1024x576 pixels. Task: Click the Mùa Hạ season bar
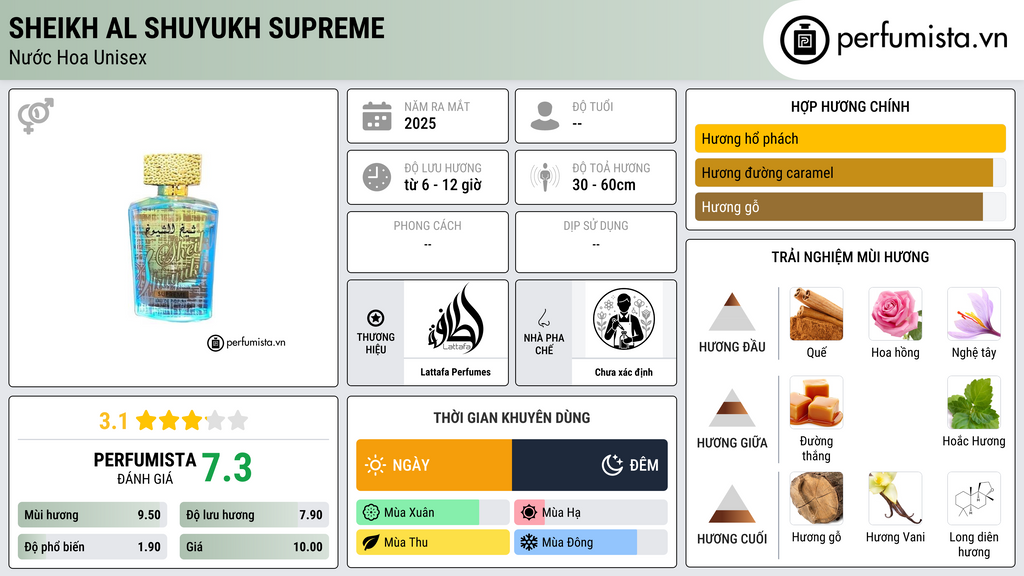point(590,513)
